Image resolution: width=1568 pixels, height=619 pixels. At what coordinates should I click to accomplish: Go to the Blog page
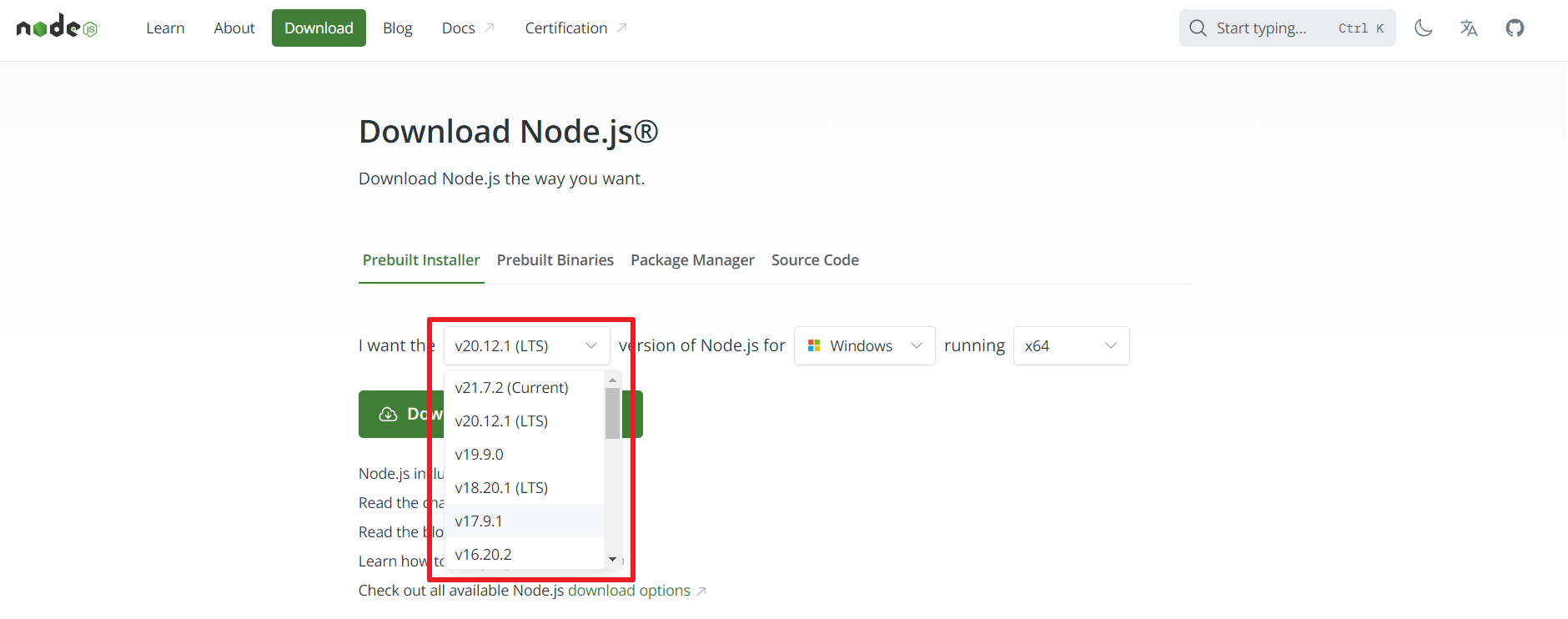tap(398, 28)
